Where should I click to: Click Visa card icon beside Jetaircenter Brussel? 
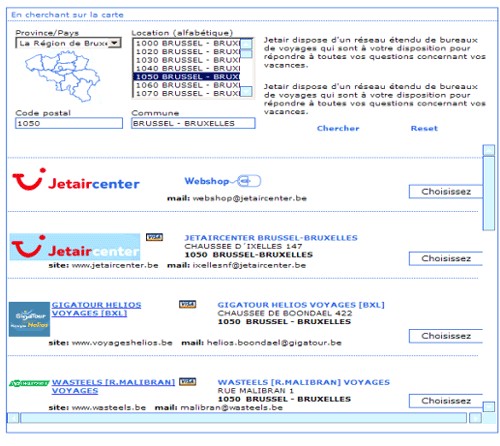[154, 237]
